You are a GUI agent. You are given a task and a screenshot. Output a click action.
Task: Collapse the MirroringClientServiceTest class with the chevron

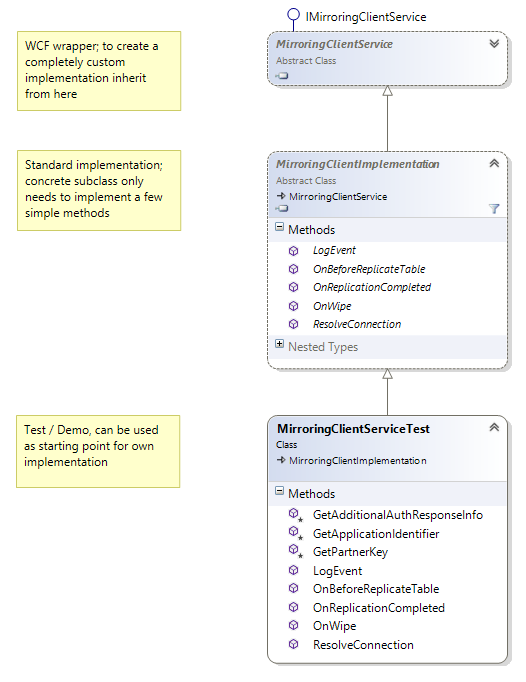[494, 427]
